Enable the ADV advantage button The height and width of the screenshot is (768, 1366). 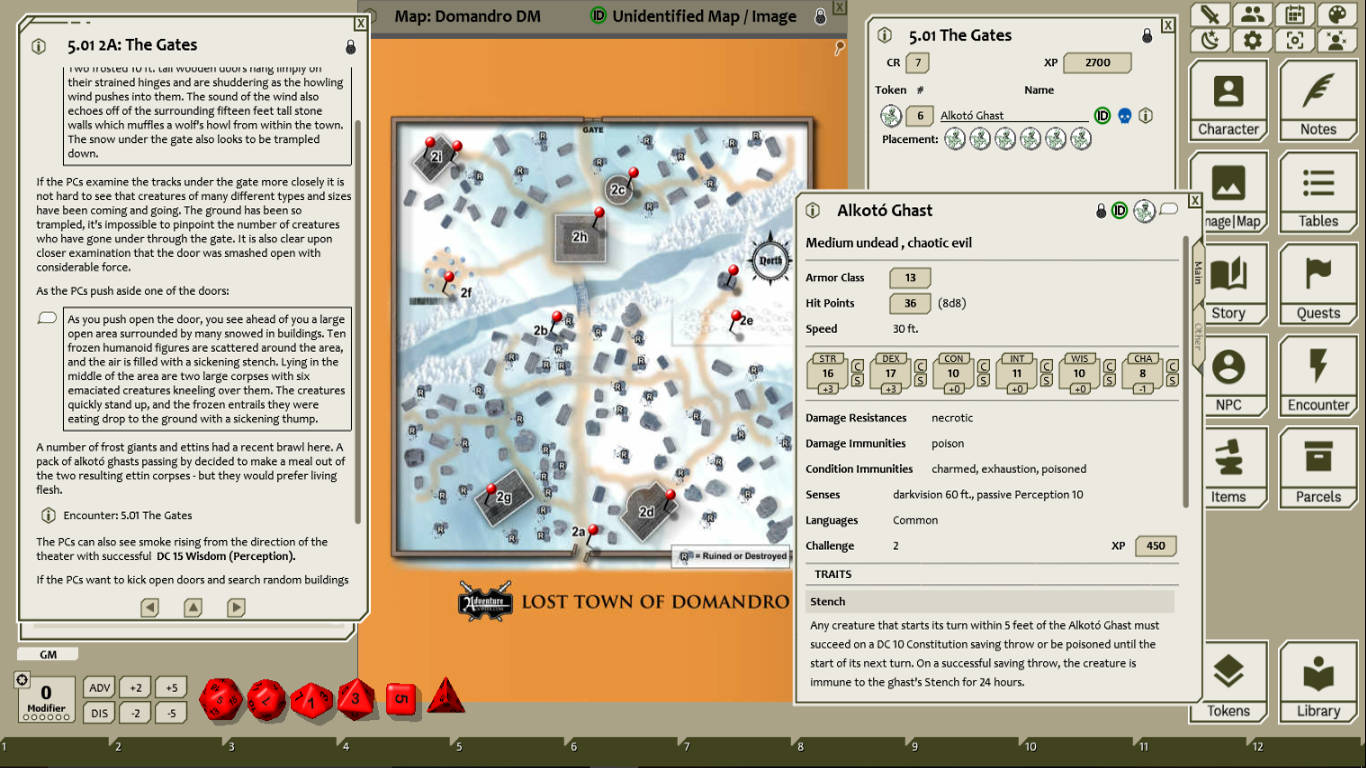coord(99,687)
